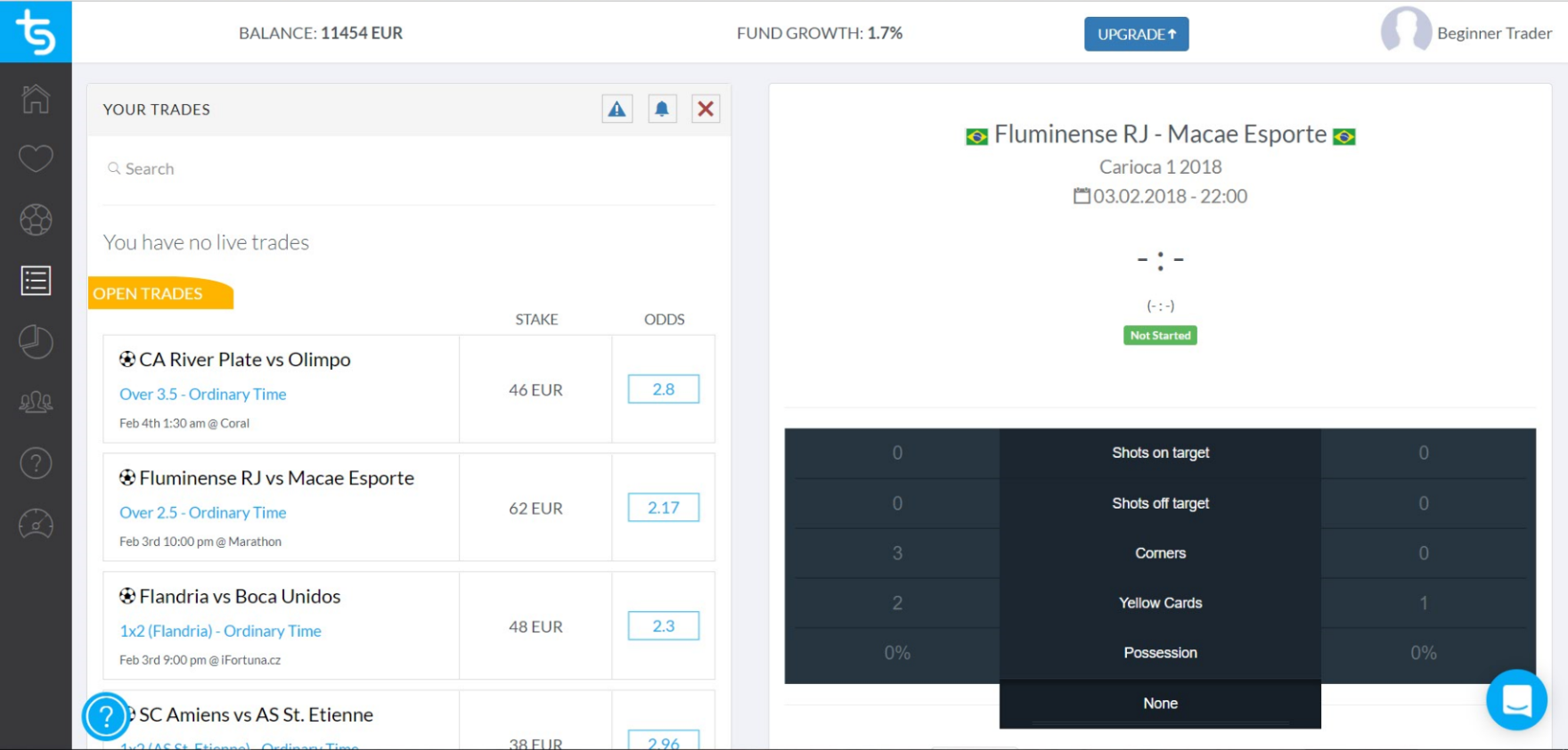1568x750 pixels.
Task: Click soccer ball icon beside Flandria vs Boca Unidos
Action: [x=127, y=595]
